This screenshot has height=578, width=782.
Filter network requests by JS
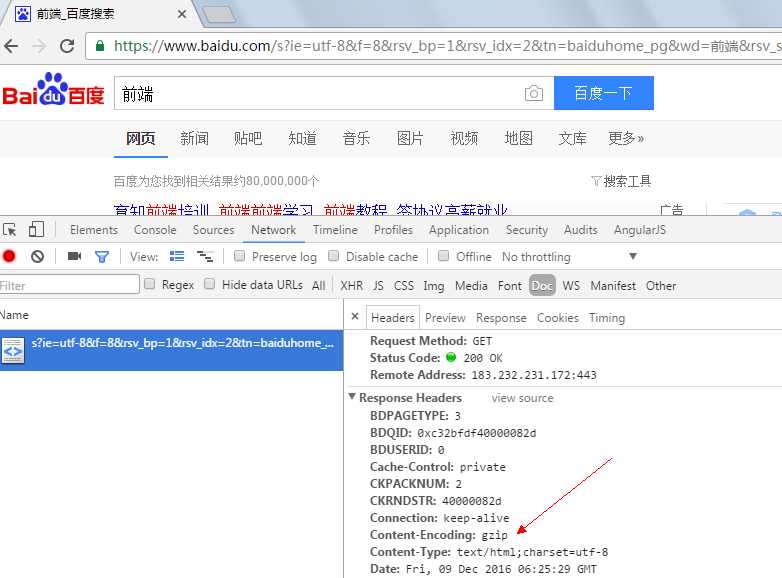click(379, 286)
